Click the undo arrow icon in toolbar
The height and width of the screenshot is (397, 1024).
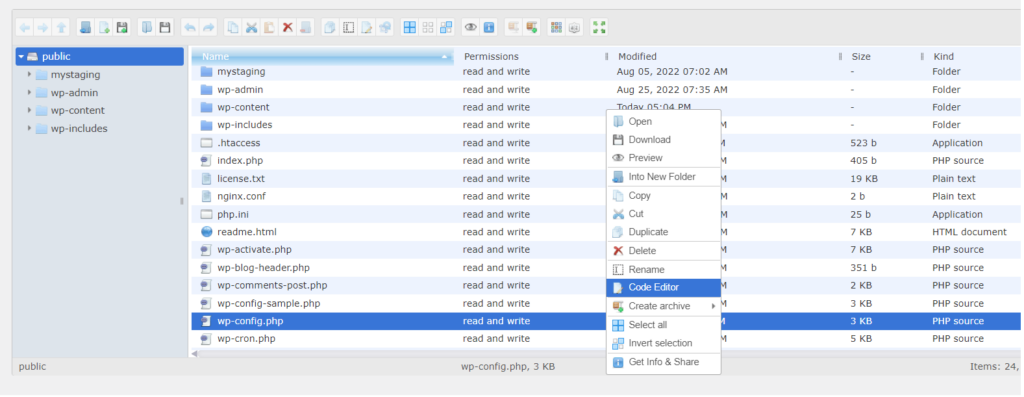coord(190,27)
